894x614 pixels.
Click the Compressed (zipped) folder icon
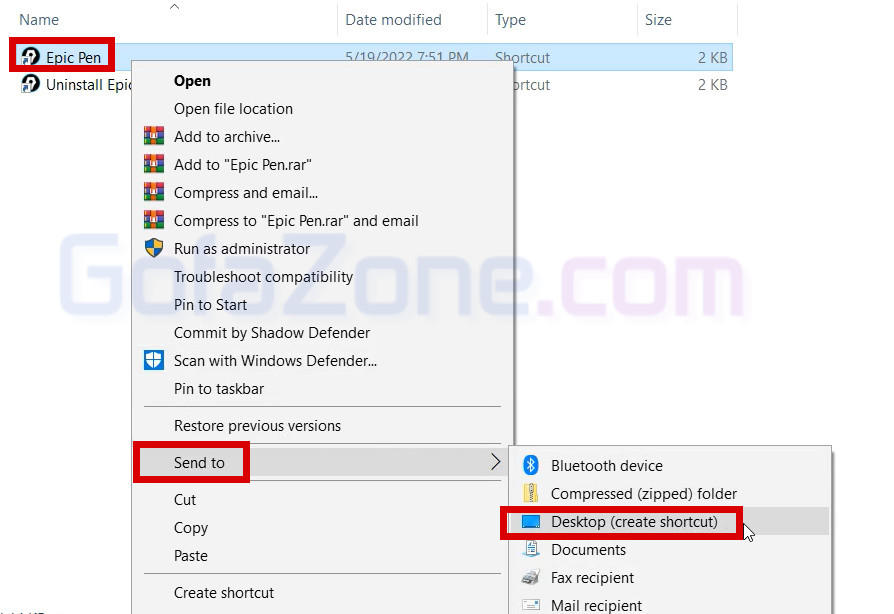pyautogui.click(x=532, y=494)
